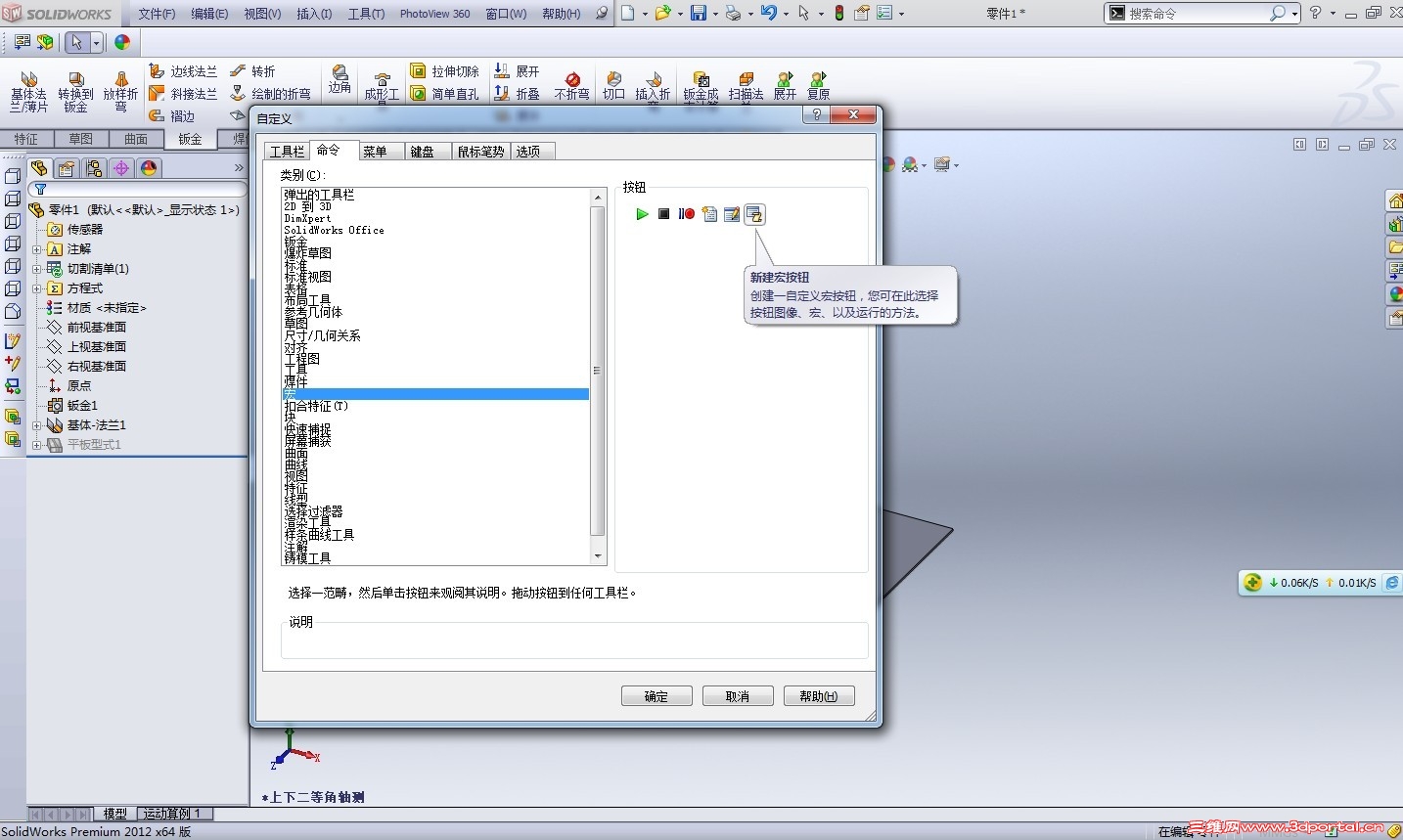This screenshot has width=1403, height=840.
Task: Open the dropdown arrow beside the undo icon
Action: pos(786,14)
